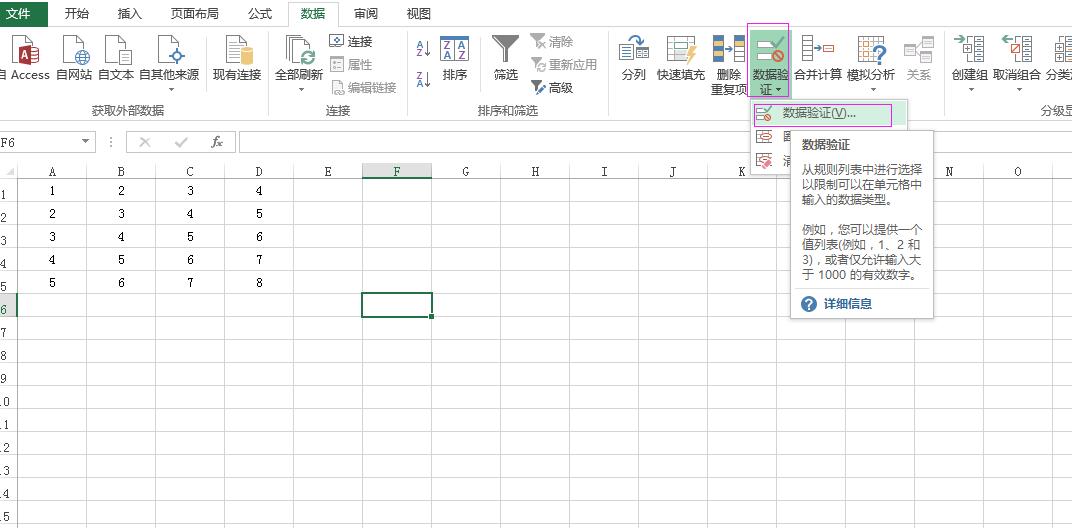Open 现有连接 existing connections
1072x528 pixels.
pos(237,58)
